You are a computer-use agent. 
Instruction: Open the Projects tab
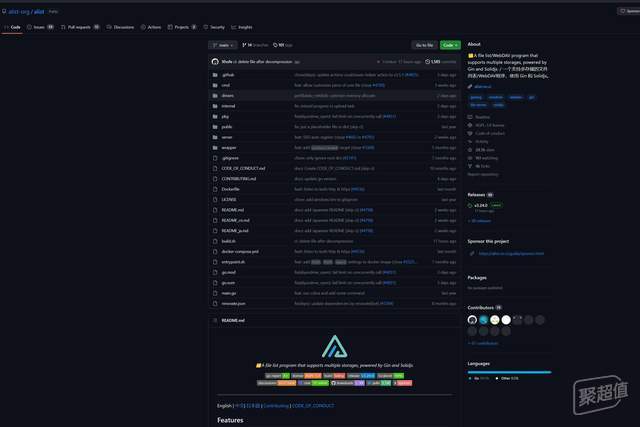coord(182,27)
